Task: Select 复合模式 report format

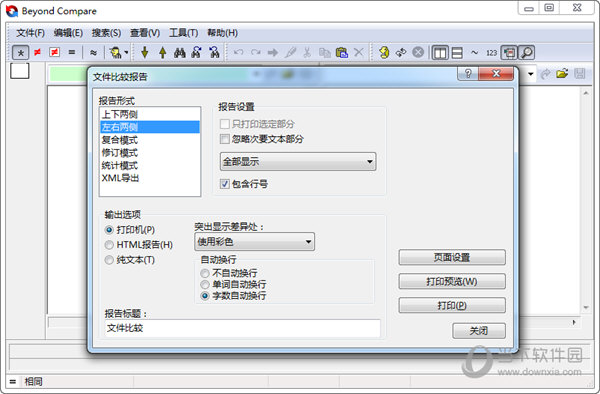Action: pos(150,140)
